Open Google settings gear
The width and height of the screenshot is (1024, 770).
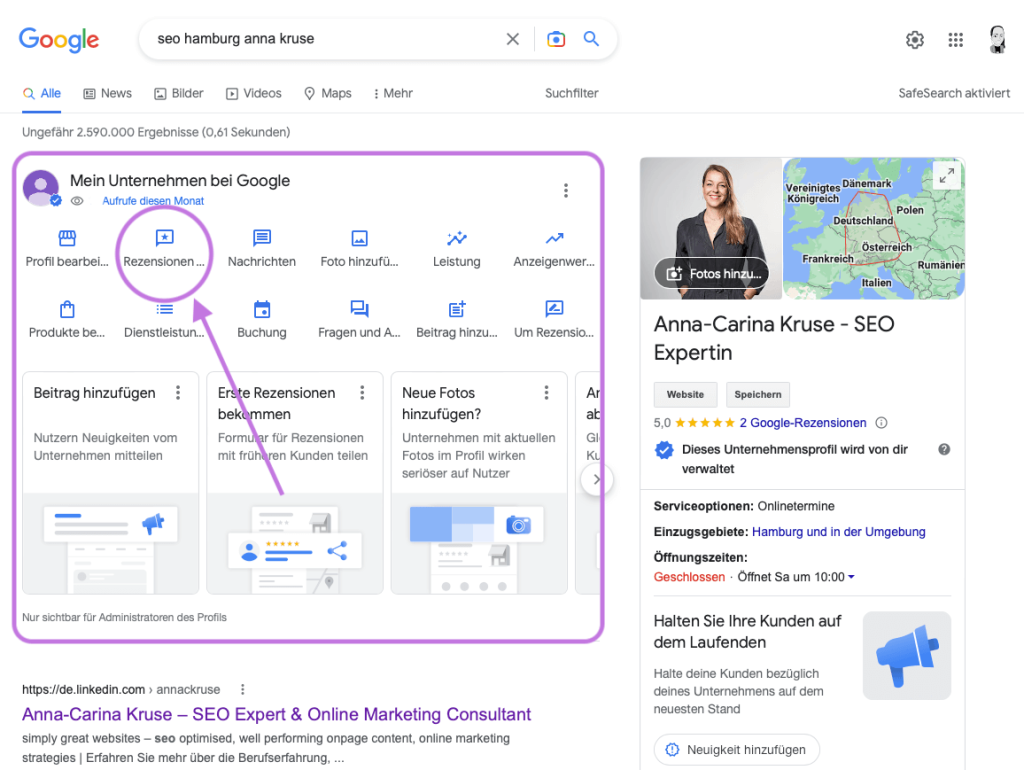pyautogui.click(x=915, y=40)
